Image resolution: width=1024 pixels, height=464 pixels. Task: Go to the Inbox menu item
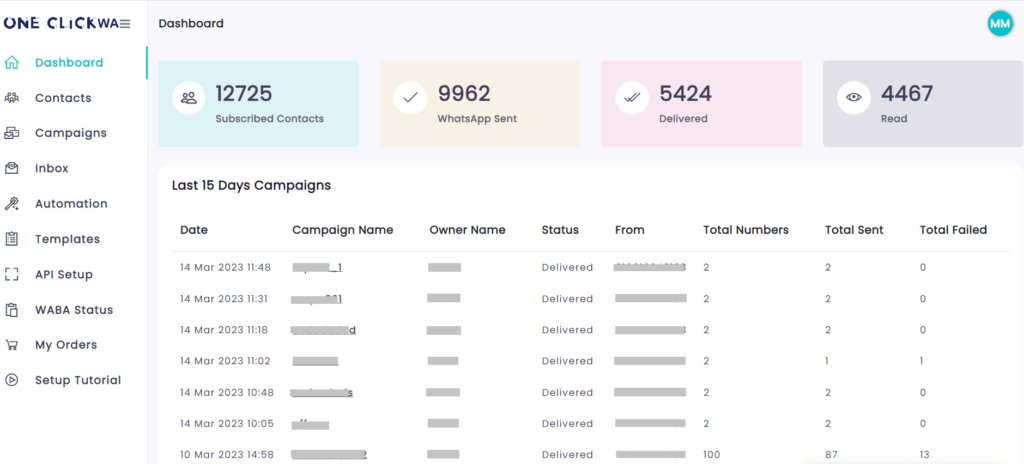[x=52, y=168]
